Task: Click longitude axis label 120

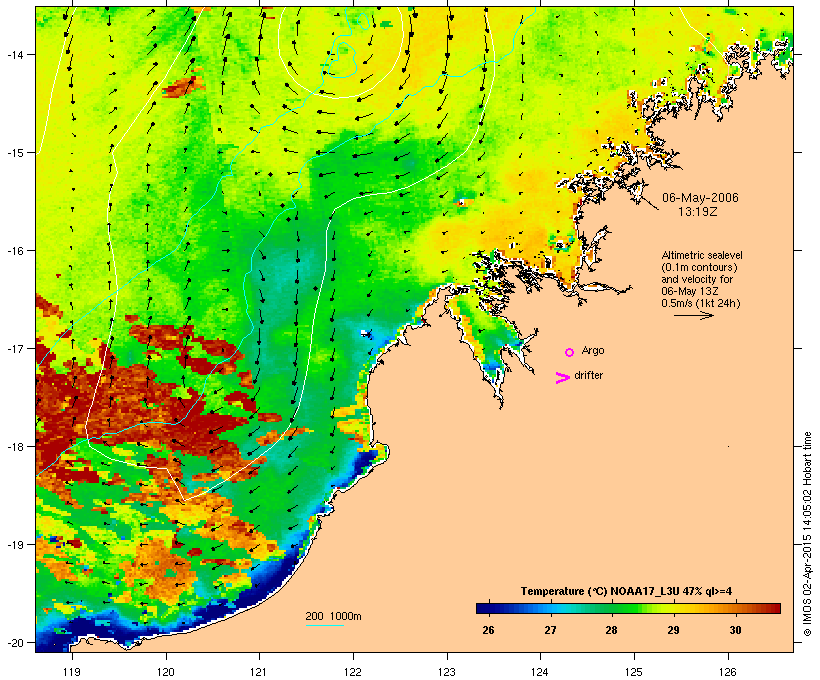Action: click(166, 672)
